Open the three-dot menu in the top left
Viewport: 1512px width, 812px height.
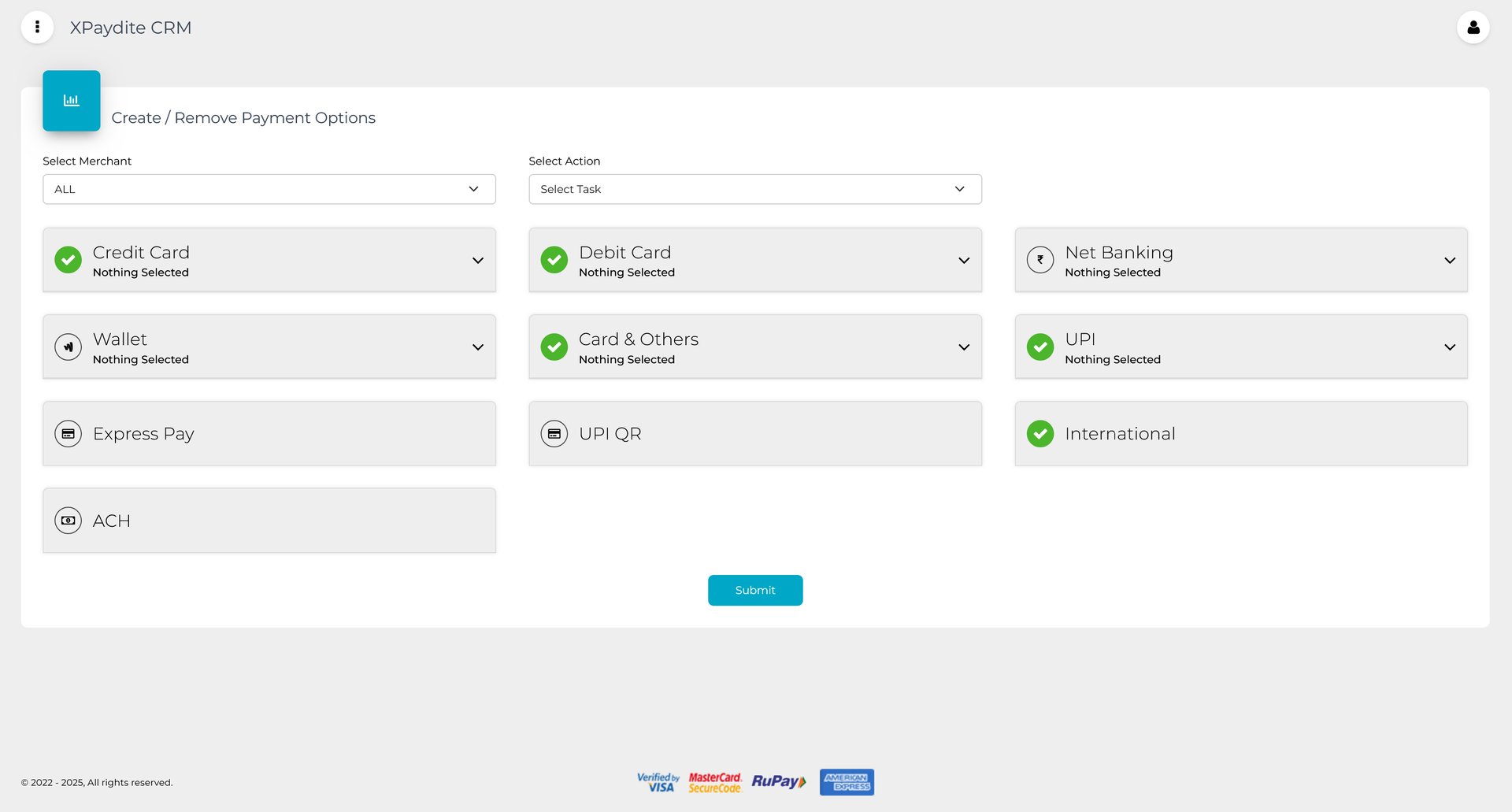tap(36, 27)
